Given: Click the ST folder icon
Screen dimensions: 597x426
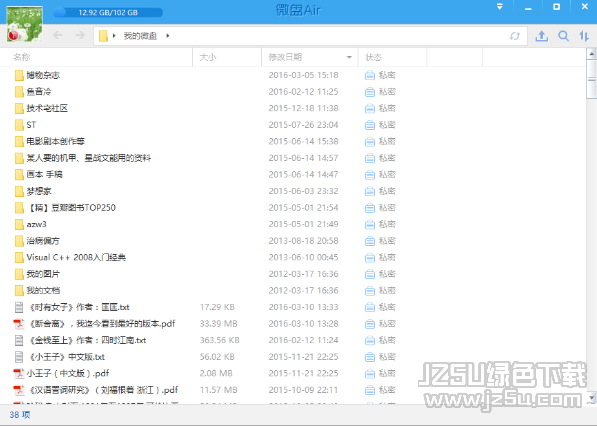Looking at the screenshot, I should (x=19, y=125).
